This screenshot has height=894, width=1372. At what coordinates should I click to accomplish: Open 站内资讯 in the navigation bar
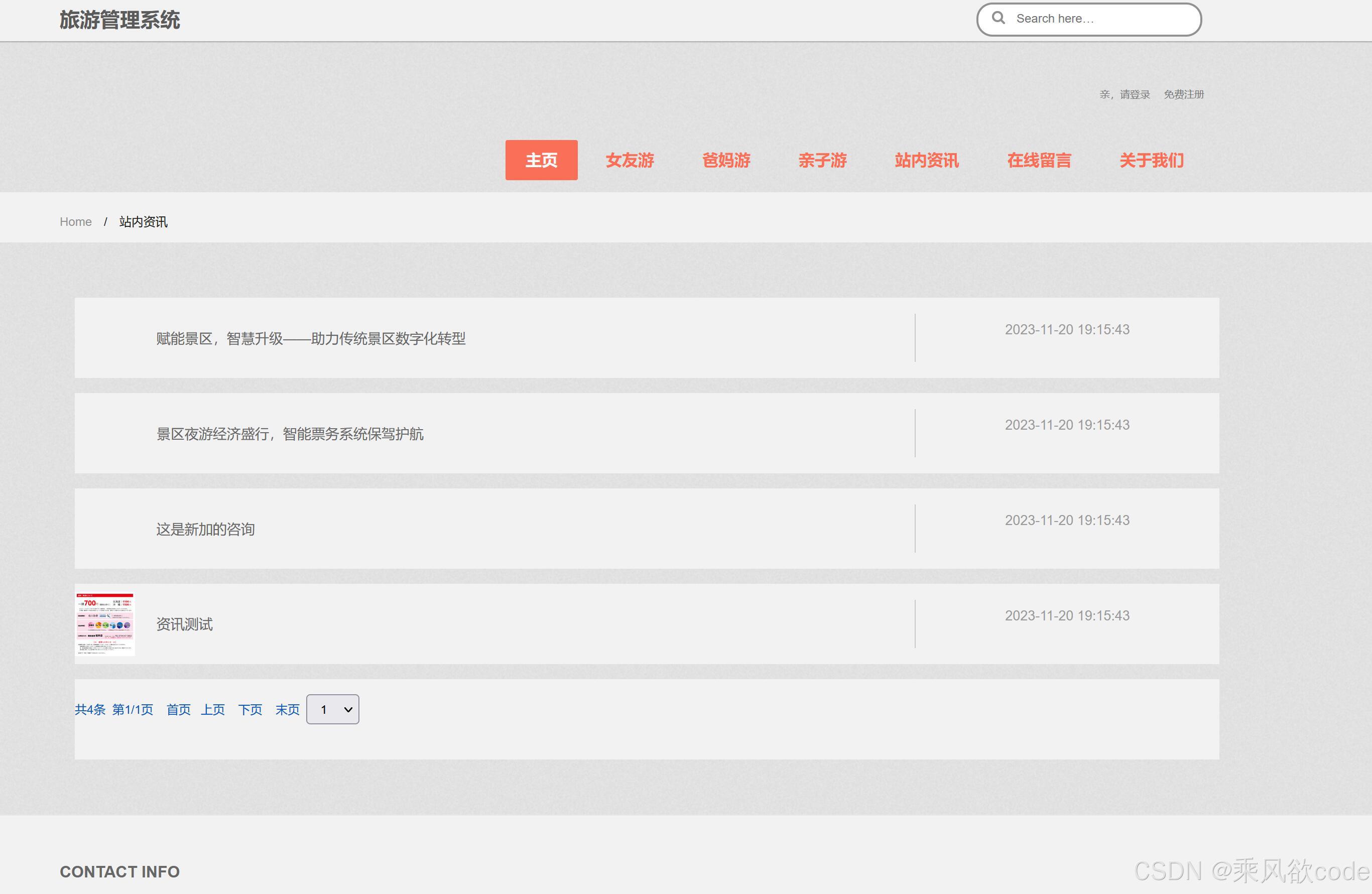pos(926,160)
